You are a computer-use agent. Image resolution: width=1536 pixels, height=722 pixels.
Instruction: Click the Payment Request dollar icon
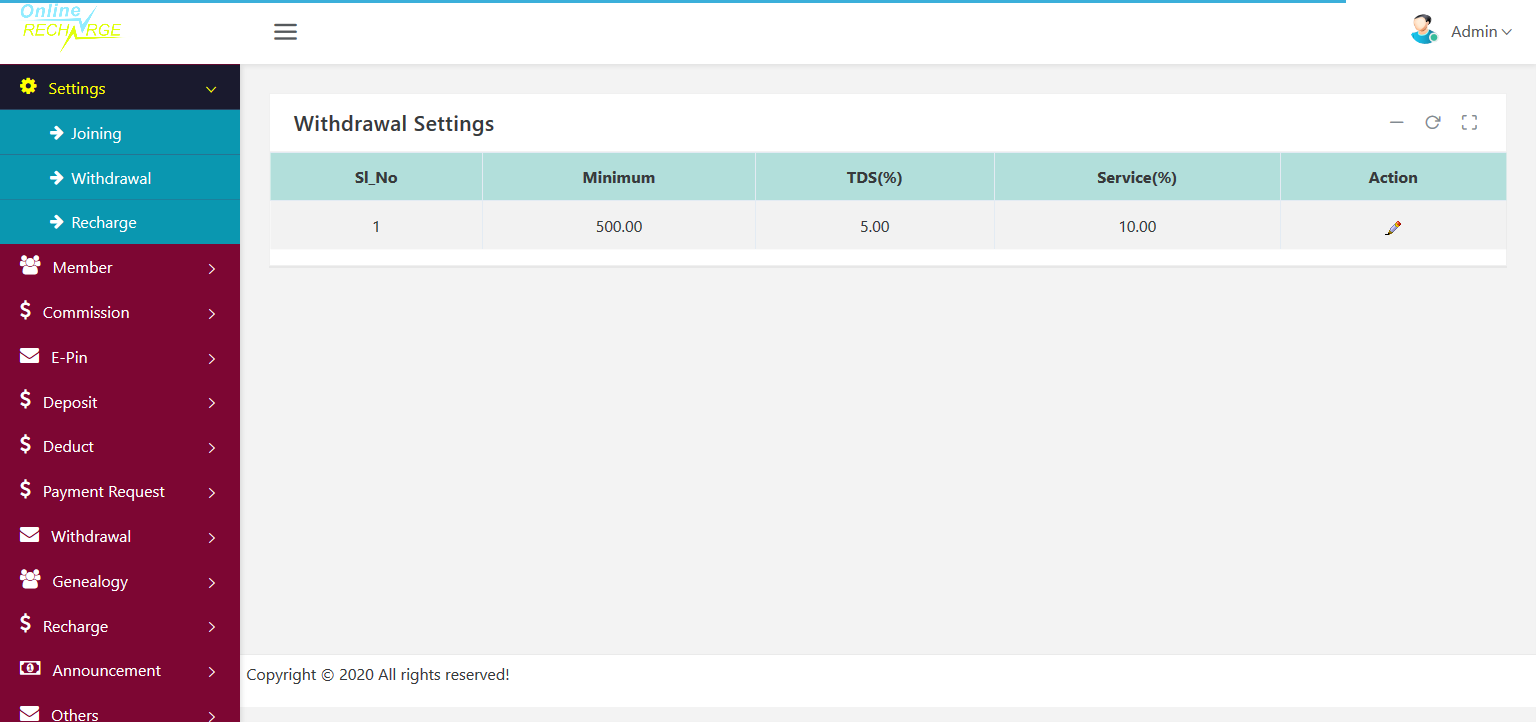(x=26, y=489)
